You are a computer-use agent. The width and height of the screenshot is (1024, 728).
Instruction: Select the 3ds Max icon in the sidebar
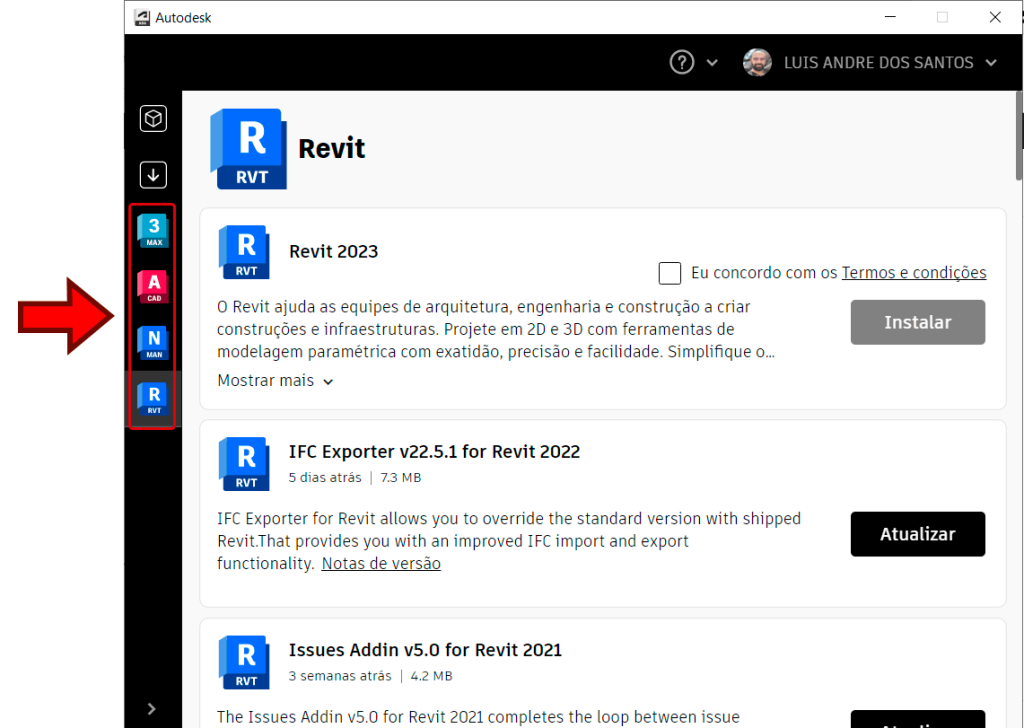(152, 232)
